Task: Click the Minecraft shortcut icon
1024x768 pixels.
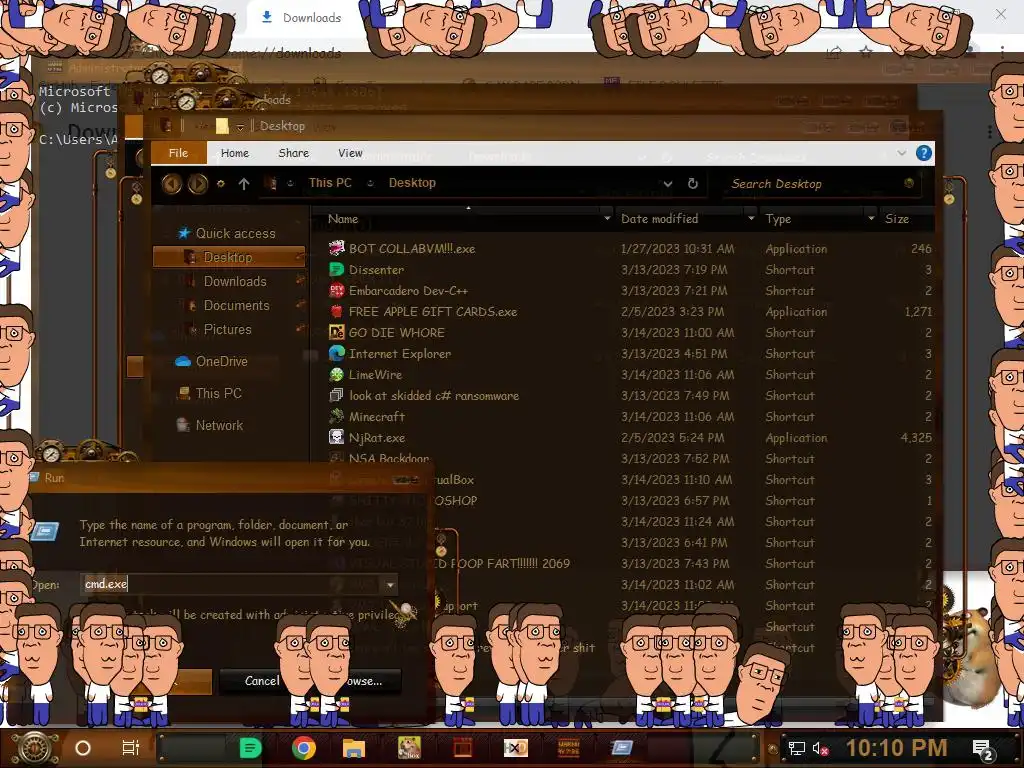Action: [336, 416]
